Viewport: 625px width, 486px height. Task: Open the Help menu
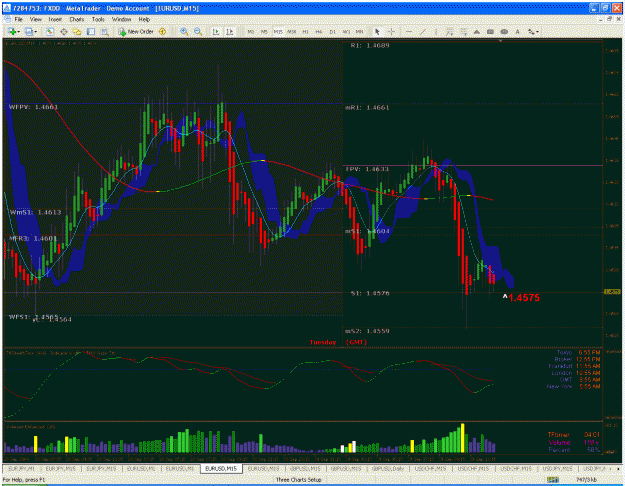[144, 19]
